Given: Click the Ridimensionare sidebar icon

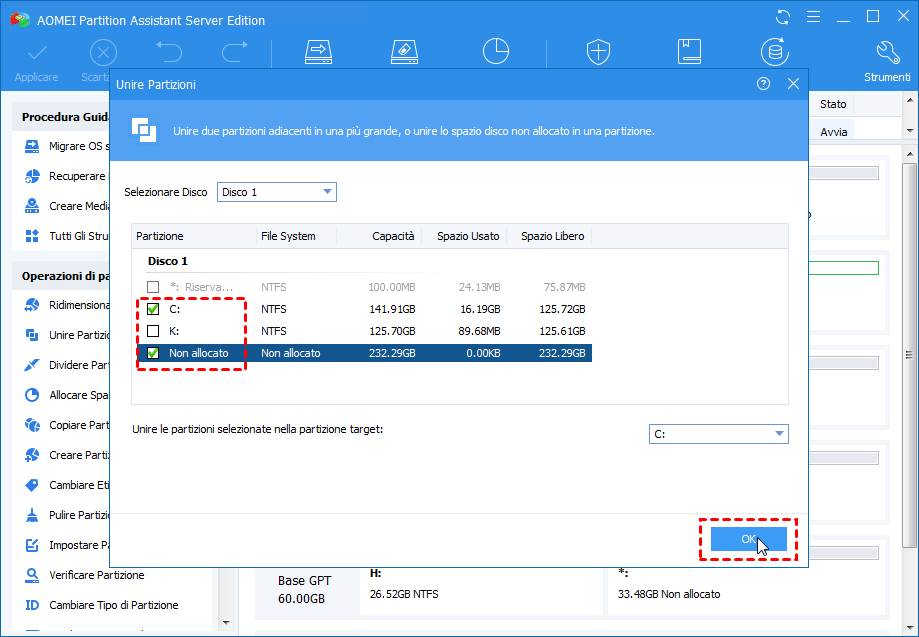Looking at the screenshot, I should 32,305.
